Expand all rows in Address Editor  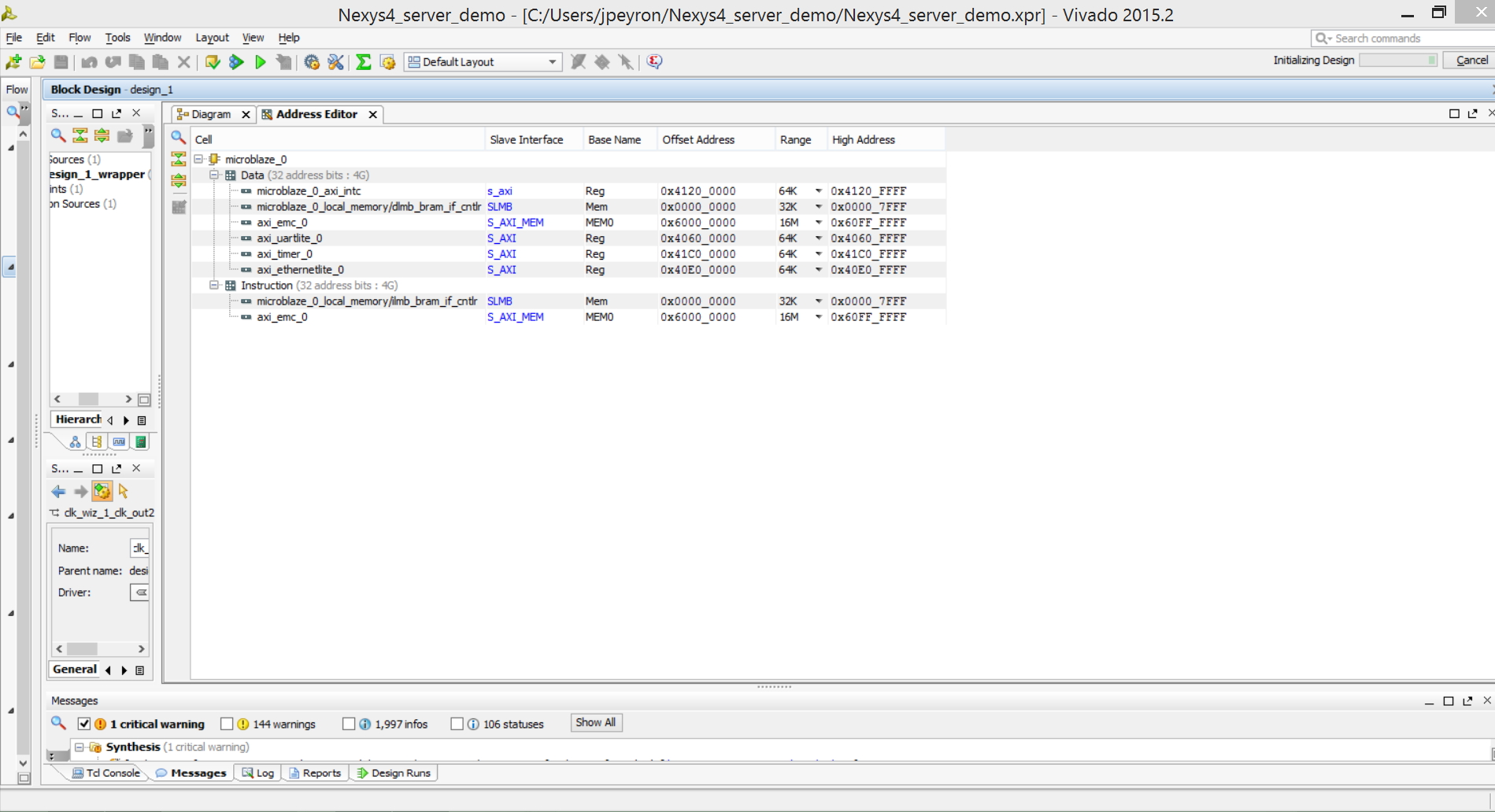pos(179,180)
